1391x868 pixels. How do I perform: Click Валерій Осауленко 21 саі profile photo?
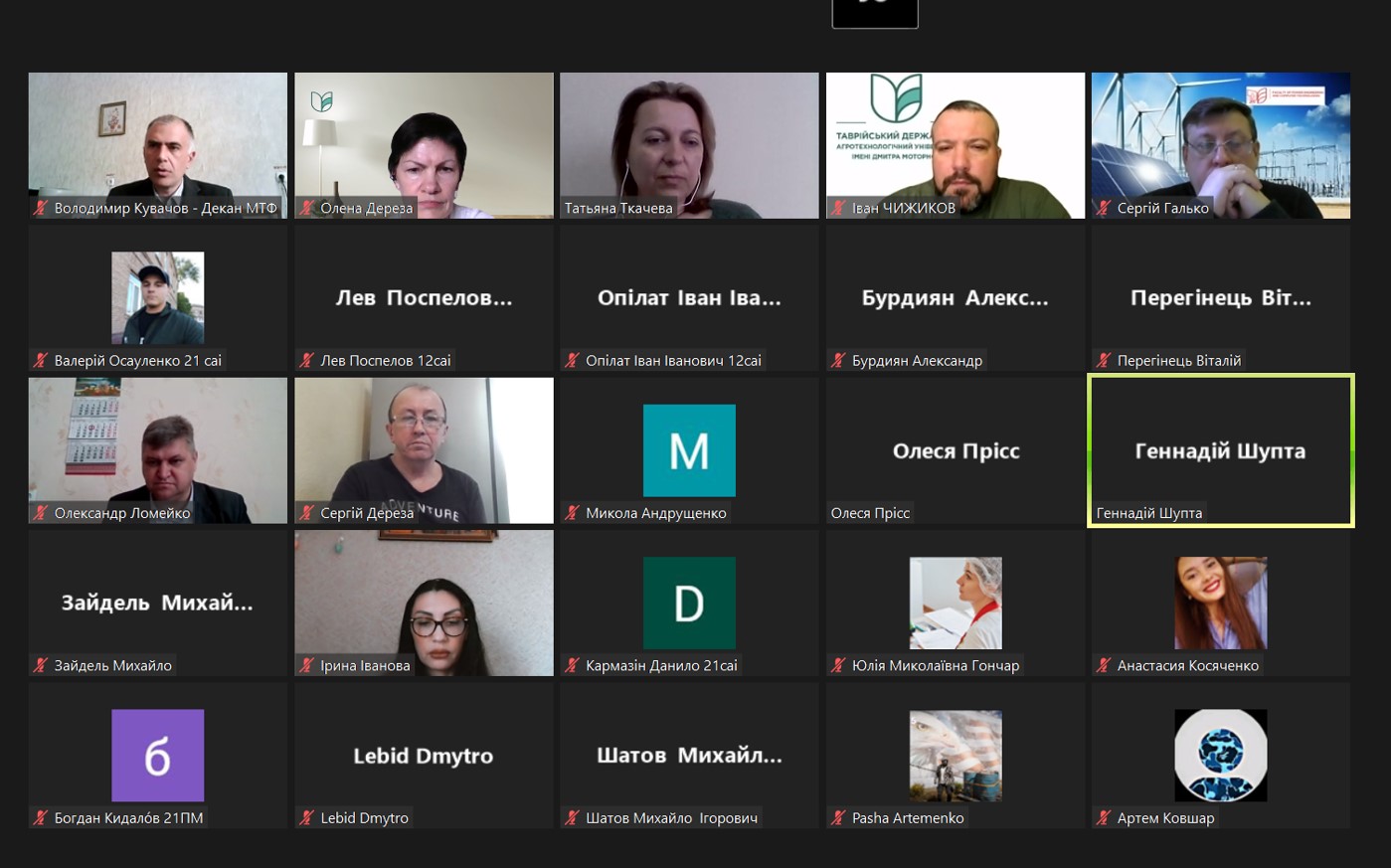tap(157, 297)
